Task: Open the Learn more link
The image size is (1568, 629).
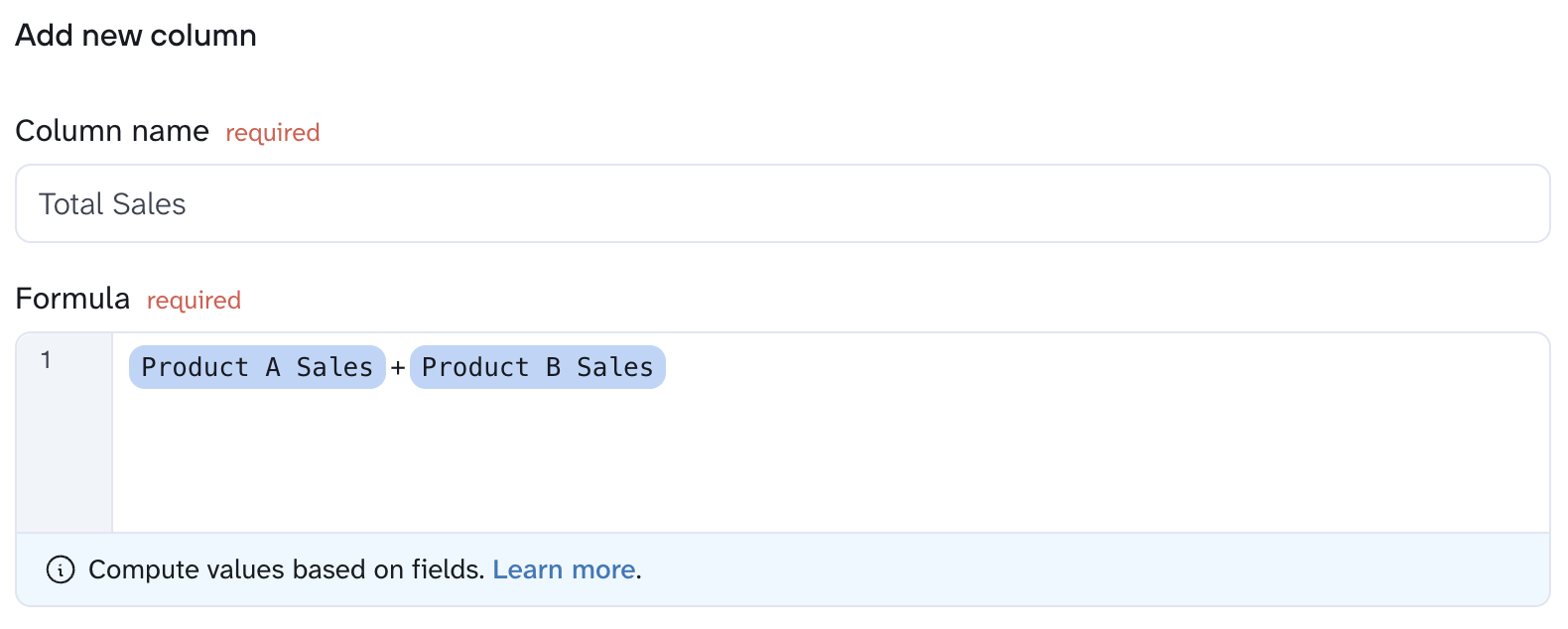Action: (x=564, y=569)
